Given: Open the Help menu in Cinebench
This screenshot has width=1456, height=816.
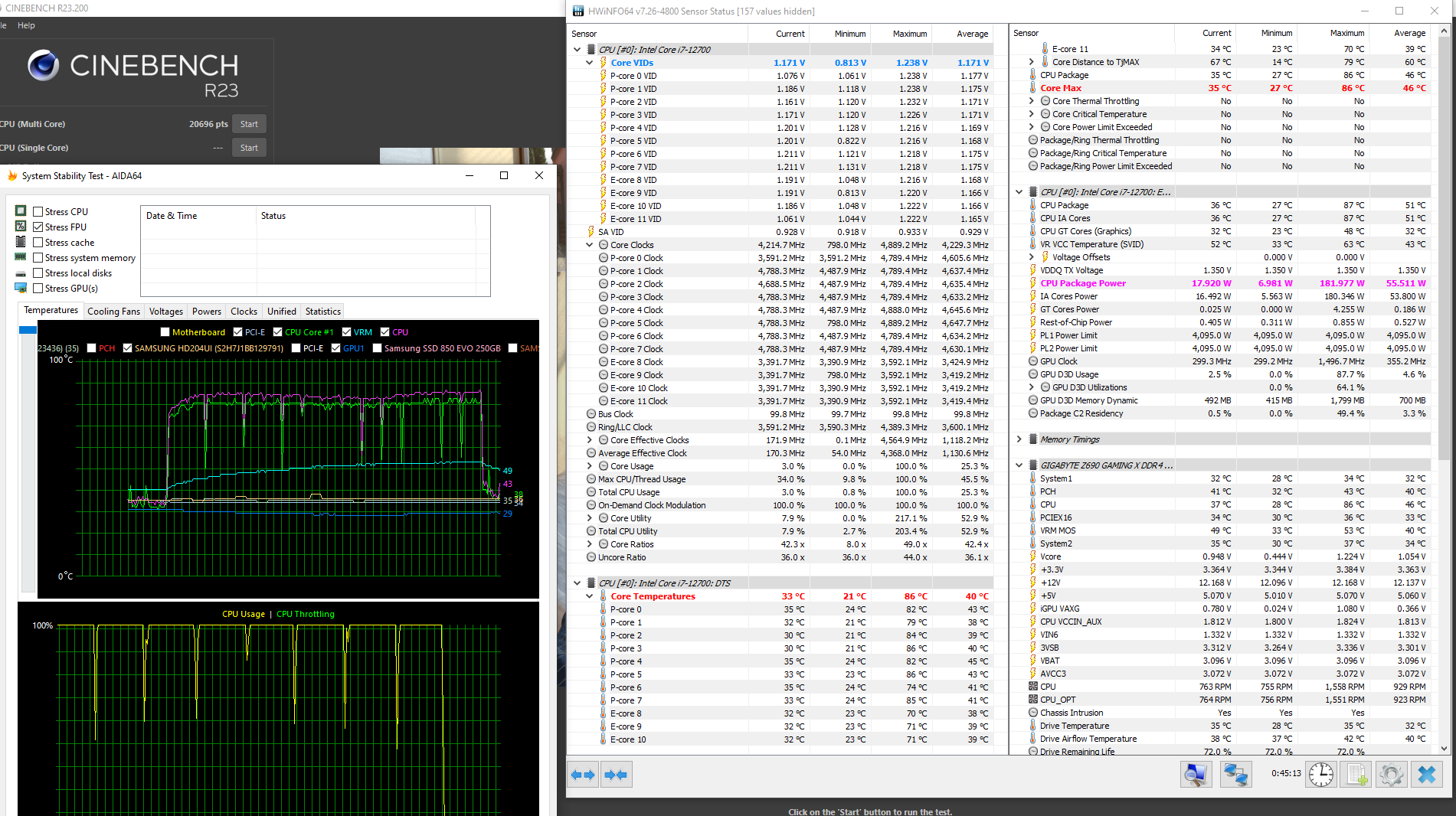Looking at the screenshot, I should tap(26, 25).
